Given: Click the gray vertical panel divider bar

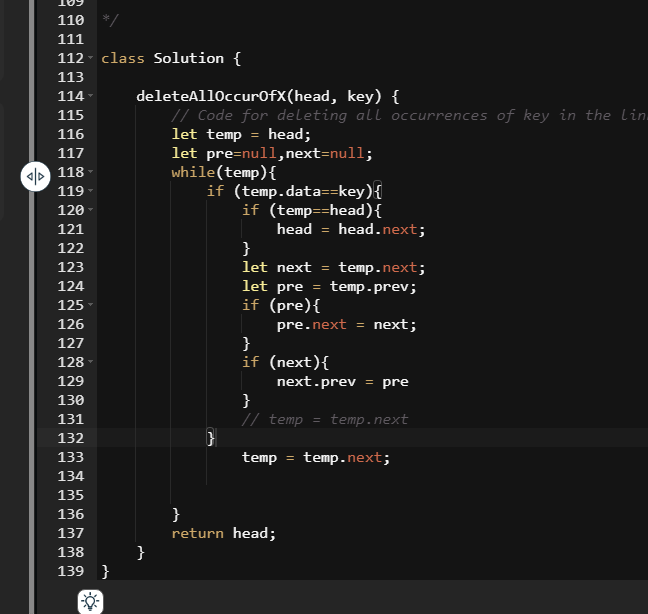Looking at the screenshot, I should coord(32,307).
